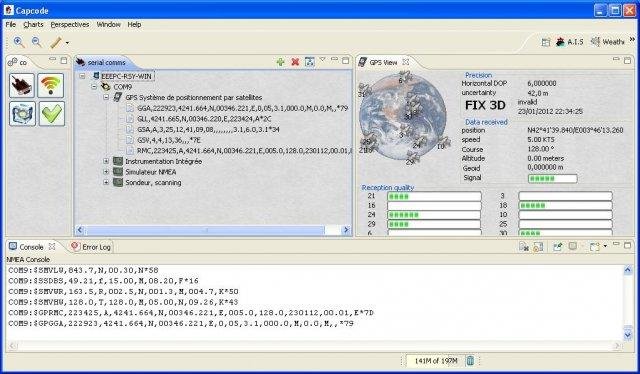Screen dimensions: 640x374
Task: Click the serial cable connector button
Action: click(22, 85)
